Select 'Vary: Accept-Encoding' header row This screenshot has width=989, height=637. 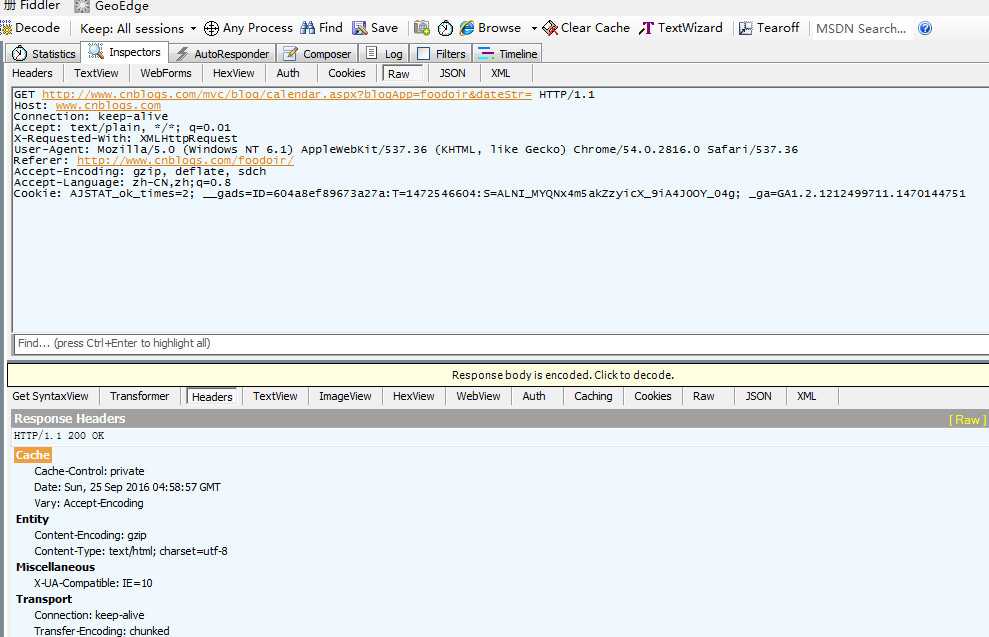coord(89,503)
